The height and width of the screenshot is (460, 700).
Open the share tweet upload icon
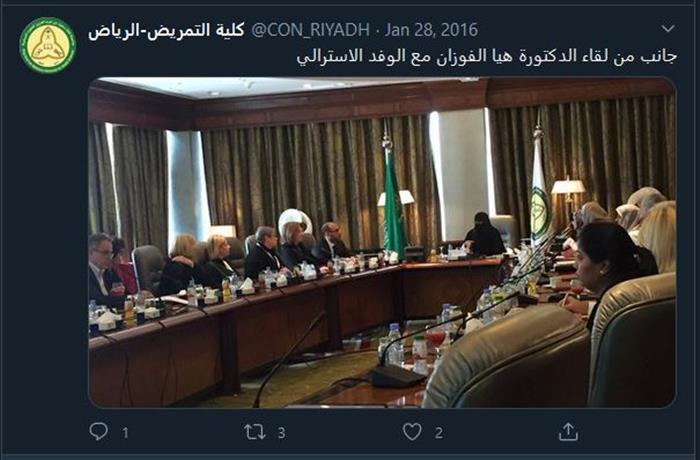coord(568,431)
